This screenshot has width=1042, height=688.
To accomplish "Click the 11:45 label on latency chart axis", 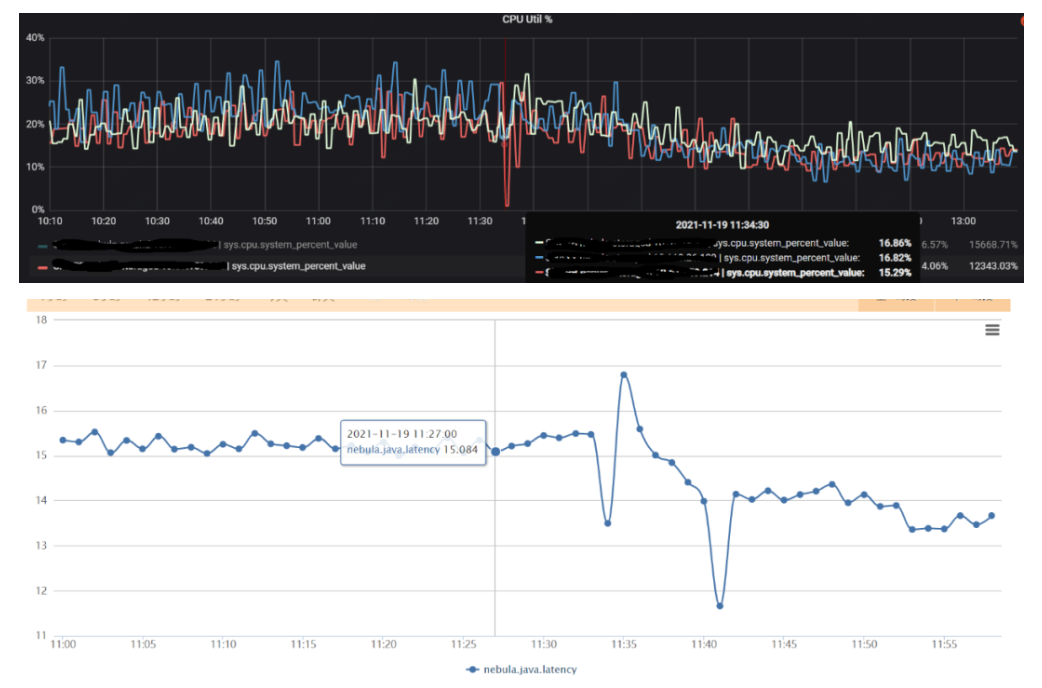I will pos(784,644).
